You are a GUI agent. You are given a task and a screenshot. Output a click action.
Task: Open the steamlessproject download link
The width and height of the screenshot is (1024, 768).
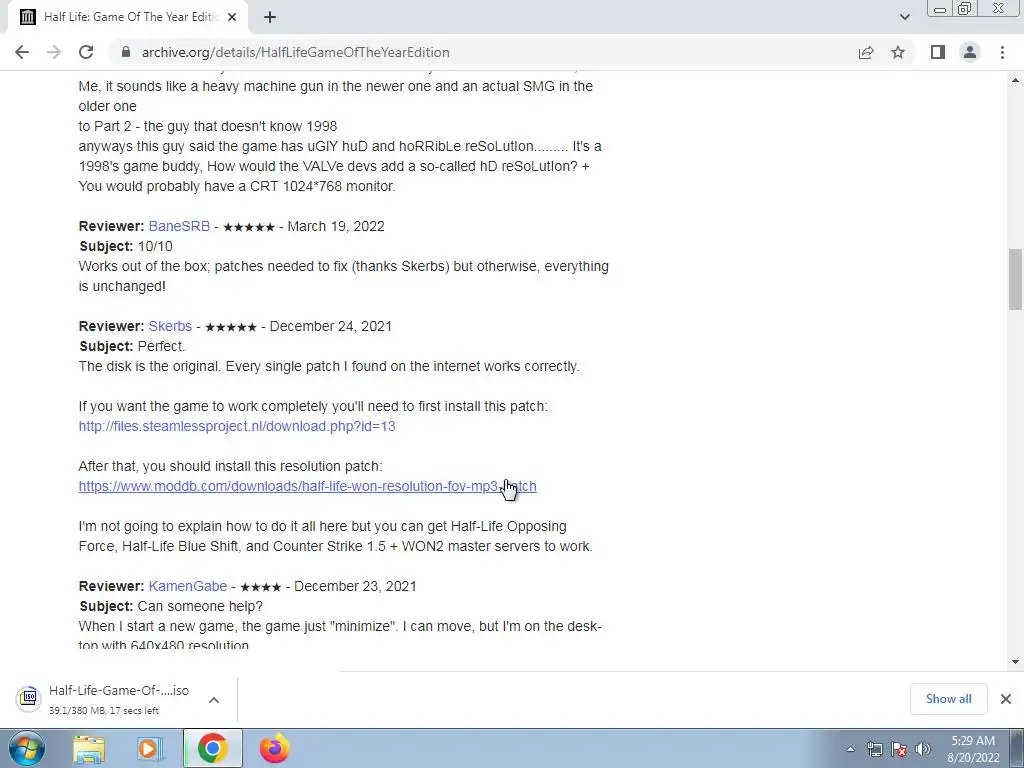[x=237, y=426]
